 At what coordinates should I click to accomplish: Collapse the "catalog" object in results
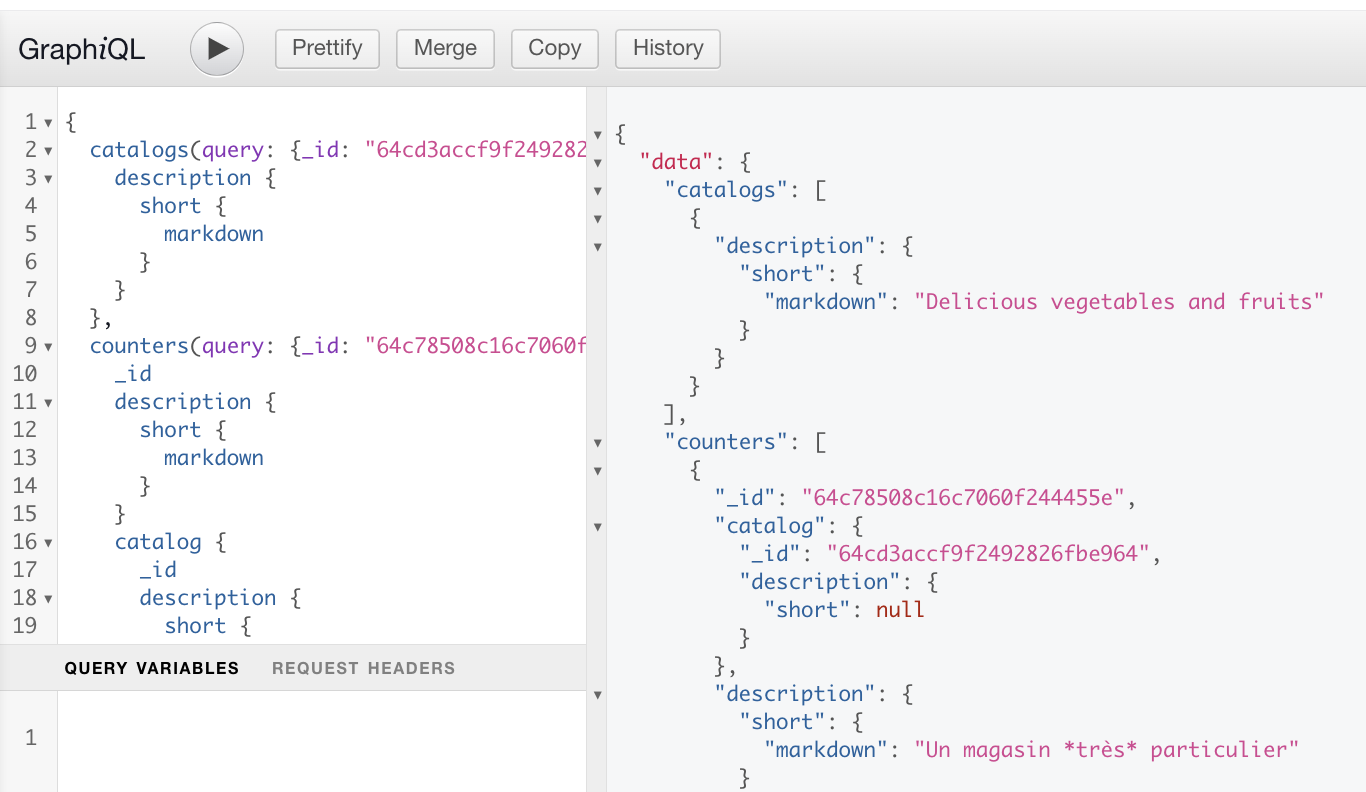(x=598, y=527)
